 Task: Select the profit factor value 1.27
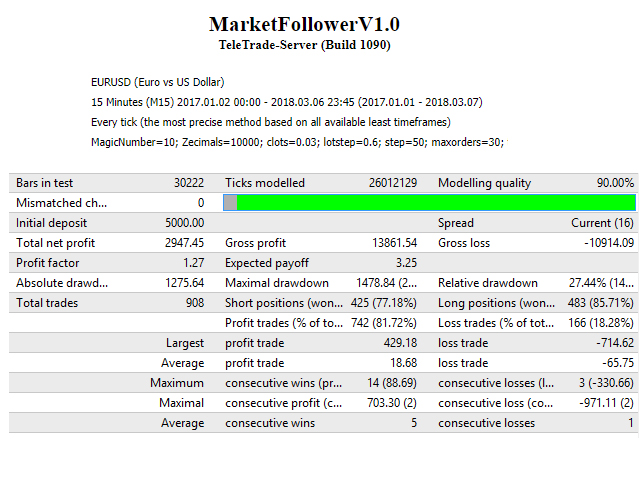coord(193,263)
